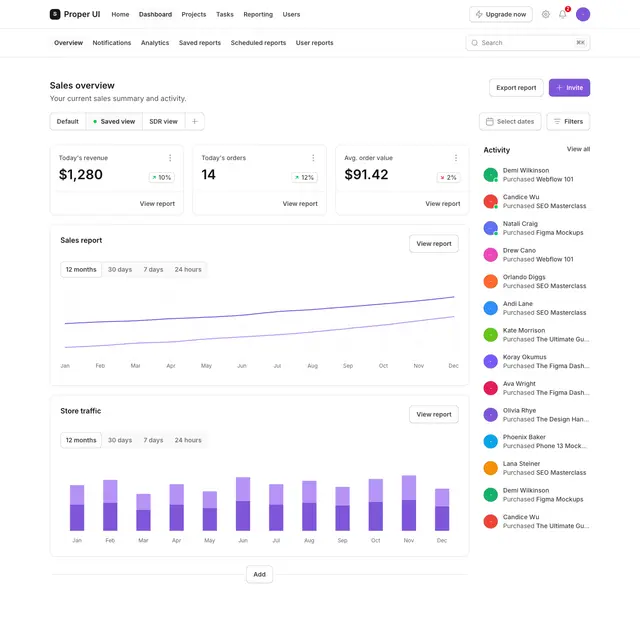640x626 pixels.
Task: Switch to the Analytics tab
Action: [x=155, y=42]
